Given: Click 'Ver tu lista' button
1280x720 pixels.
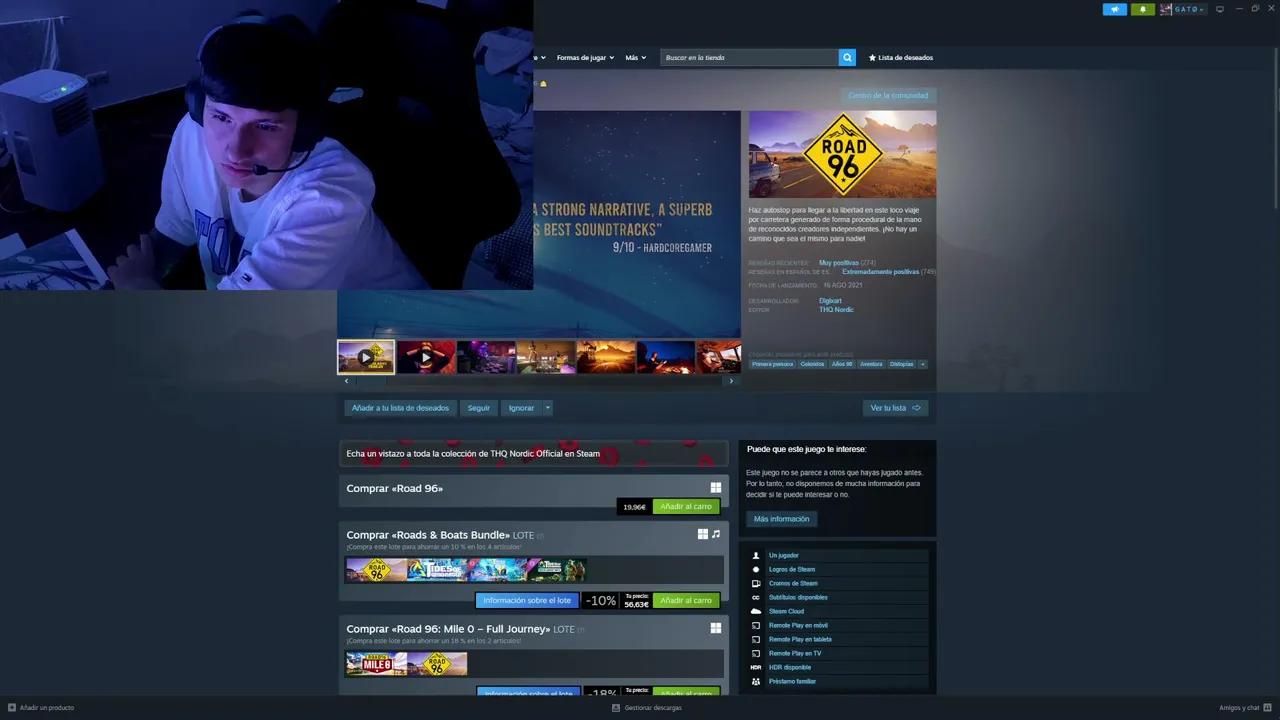Looking at the screenshot, I should 895,408.
